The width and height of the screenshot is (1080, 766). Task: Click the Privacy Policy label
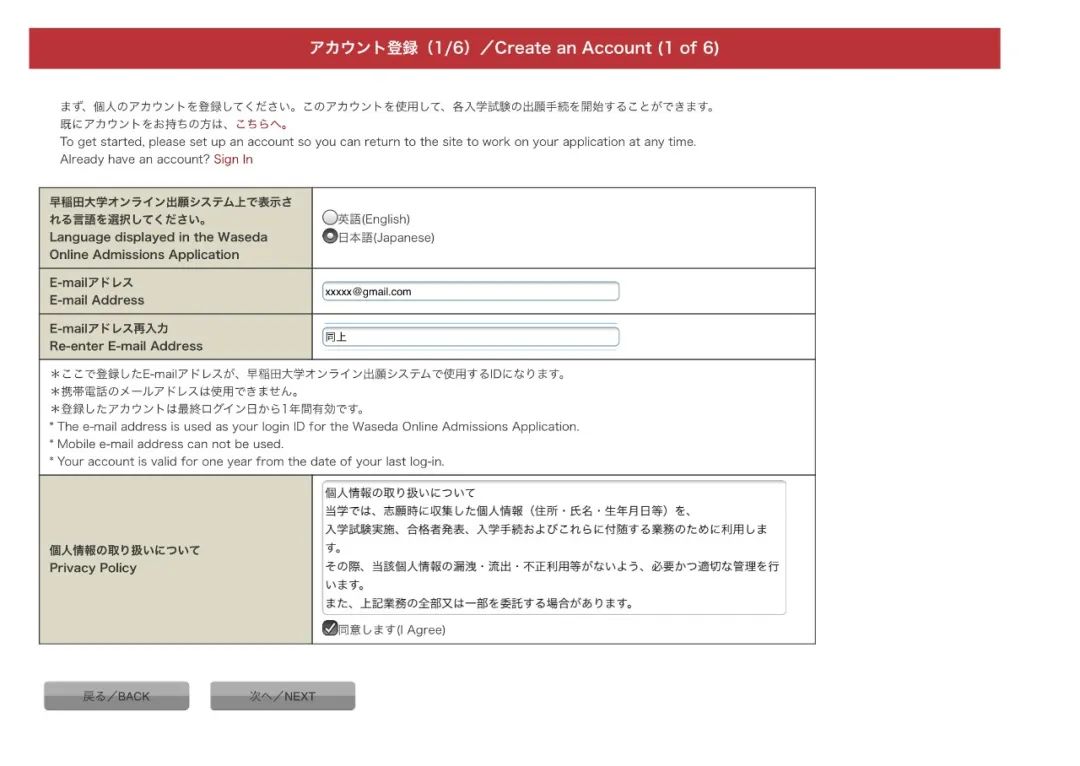point(93,568)
